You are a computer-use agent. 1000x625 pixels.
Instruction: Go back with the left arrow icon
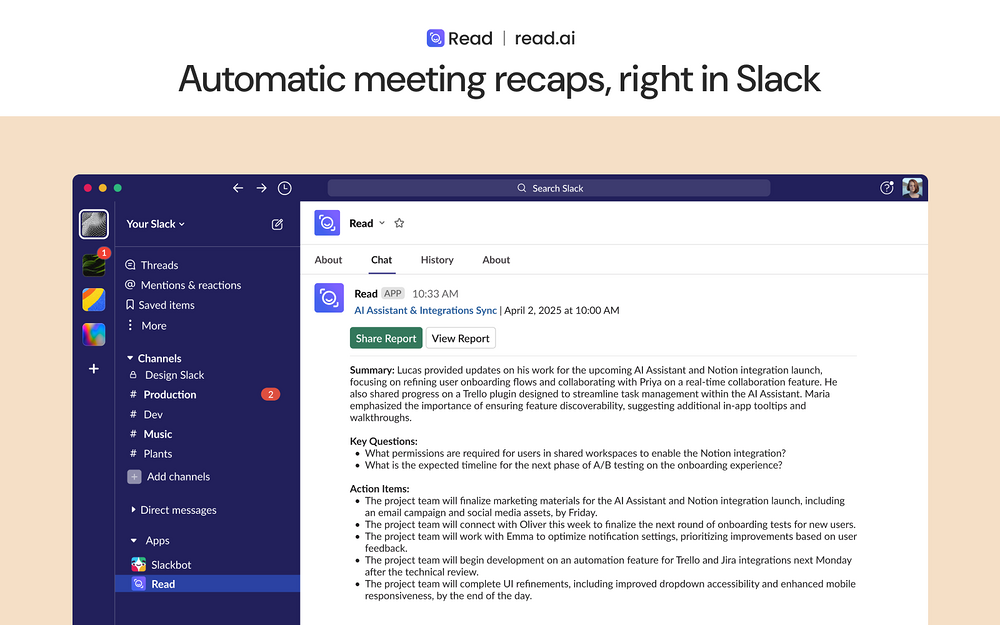tap(238, 188)
